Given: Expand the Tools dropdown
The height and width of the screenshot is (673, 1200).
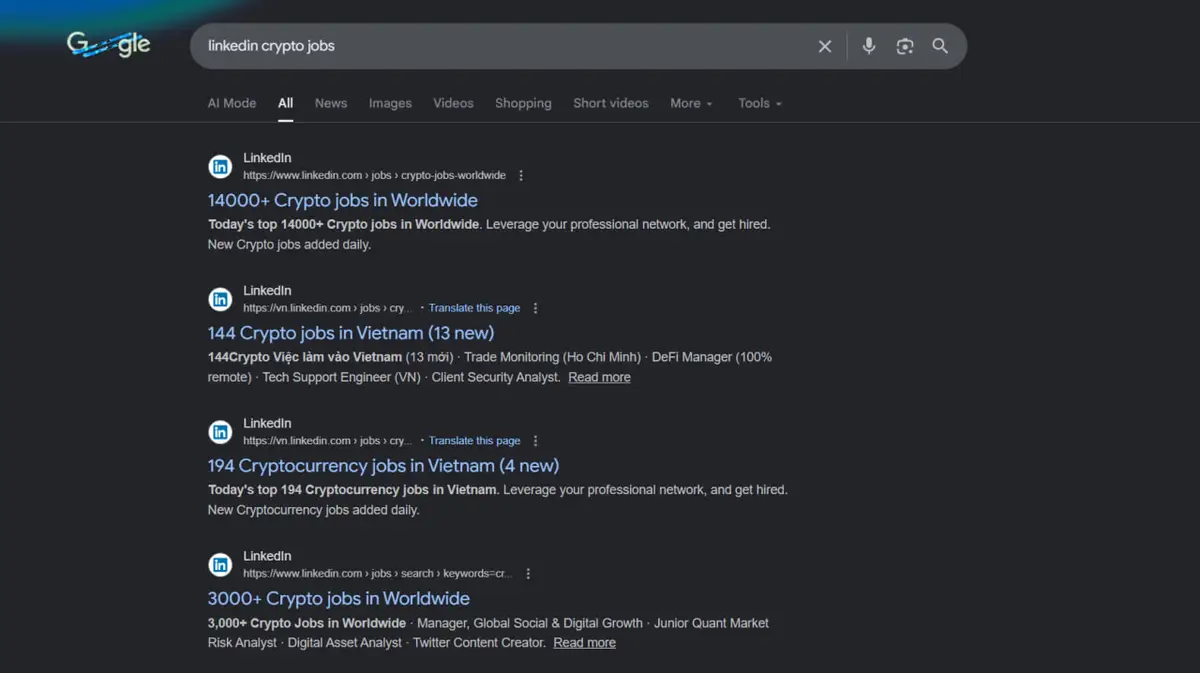Looking at the screenshot, I should 759,103.
